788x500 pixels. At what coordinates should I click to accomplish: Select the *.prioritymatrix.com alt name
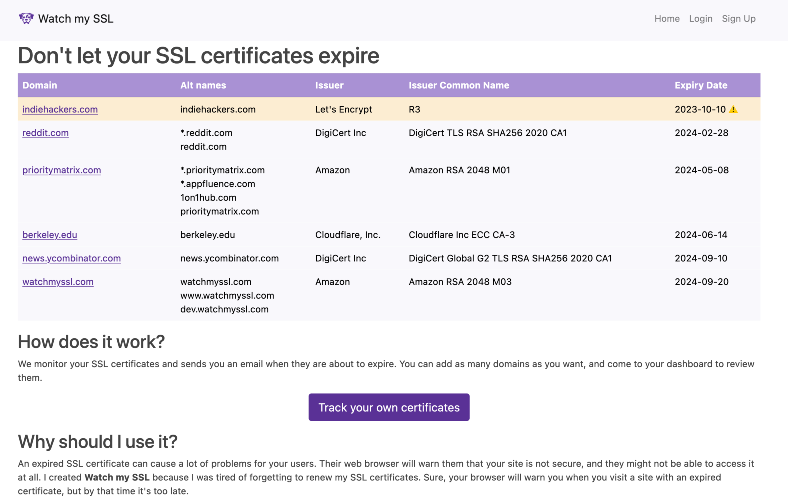pos(222,170)
